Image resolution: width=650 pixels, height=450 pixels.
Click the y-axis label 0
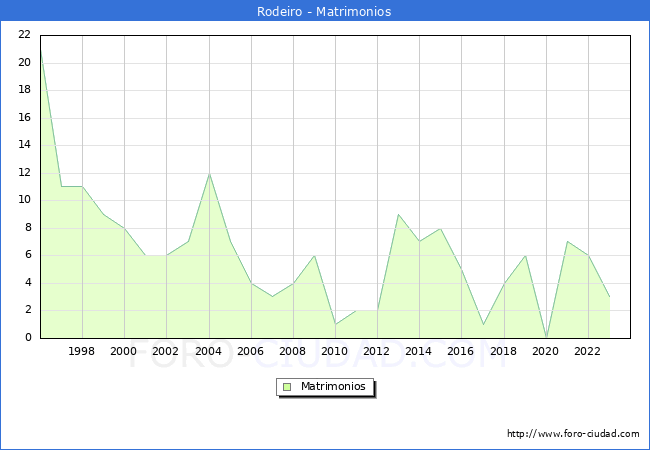pos(28,338)
